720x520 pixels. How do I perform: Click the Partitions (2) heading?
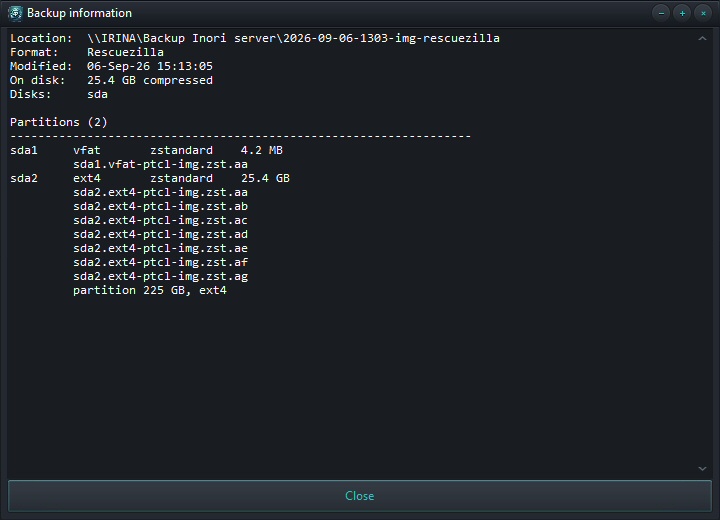tap(59, 122)
